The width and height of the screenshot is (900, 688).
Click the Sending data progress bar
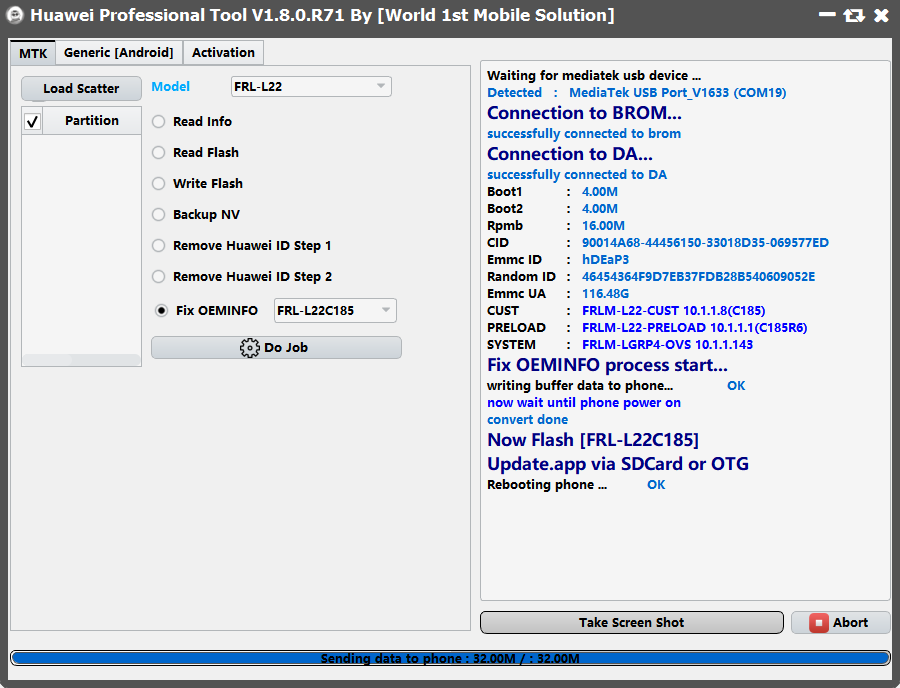(x=450, y=658)
